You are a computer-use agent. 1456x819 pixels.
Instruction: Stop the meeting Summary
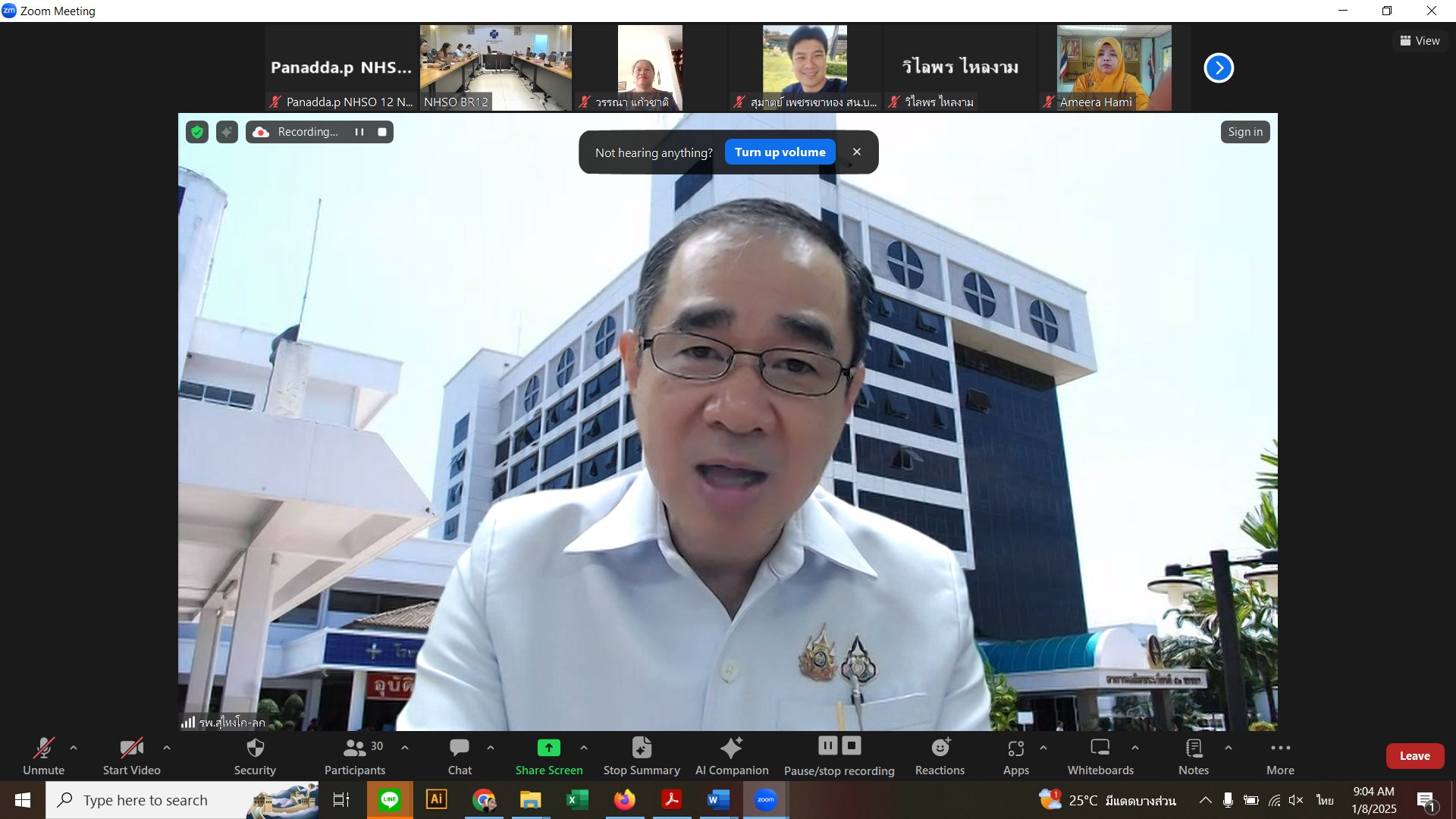tap(642, 756)
